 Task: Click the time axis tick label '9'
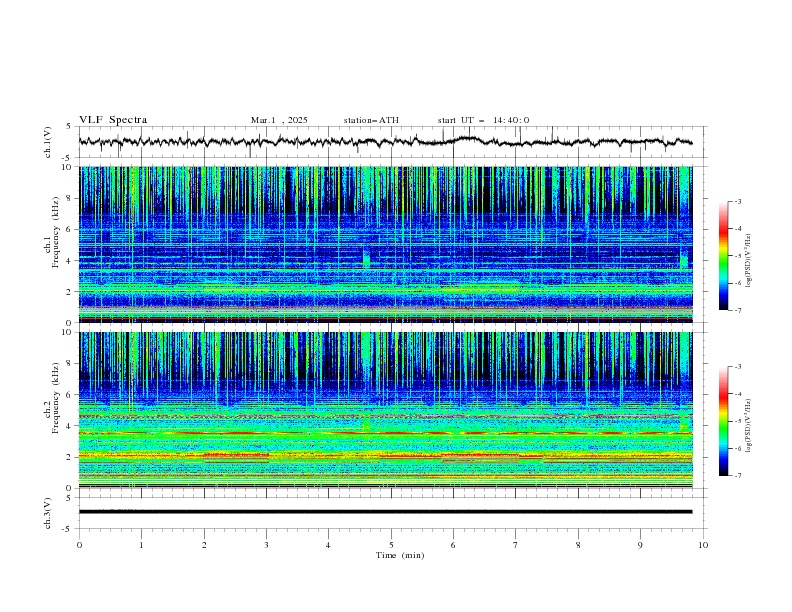[640, 545]
